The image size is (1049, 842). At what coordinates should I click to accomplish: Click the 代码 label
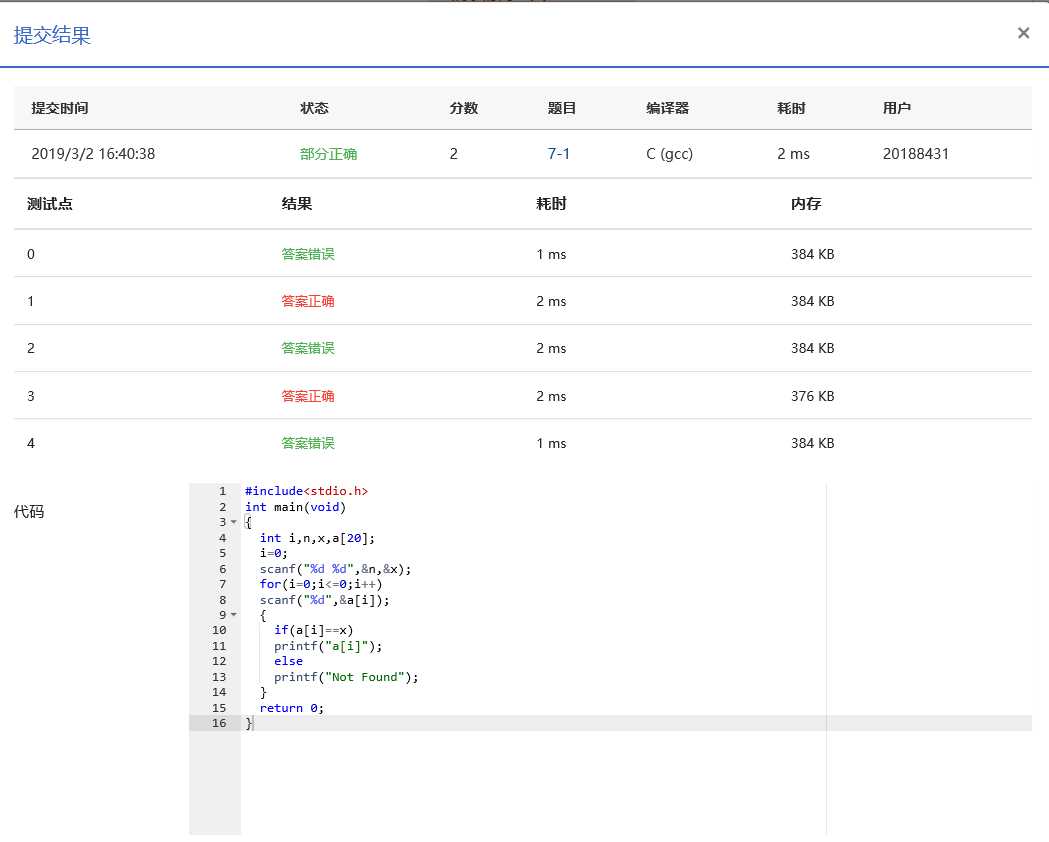29,512
